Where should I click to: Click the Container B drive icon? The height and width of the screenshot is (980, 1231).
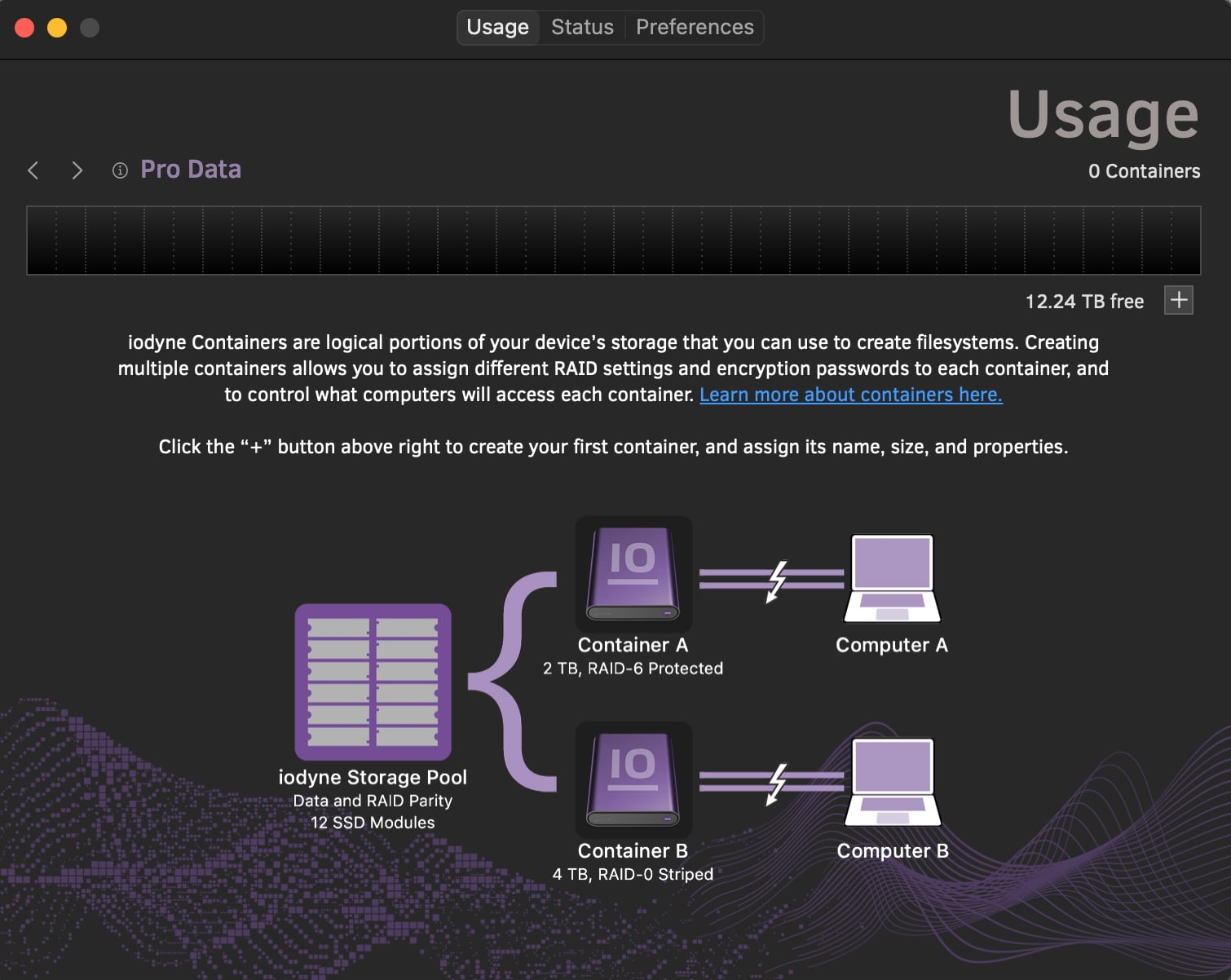pos(633,779)
